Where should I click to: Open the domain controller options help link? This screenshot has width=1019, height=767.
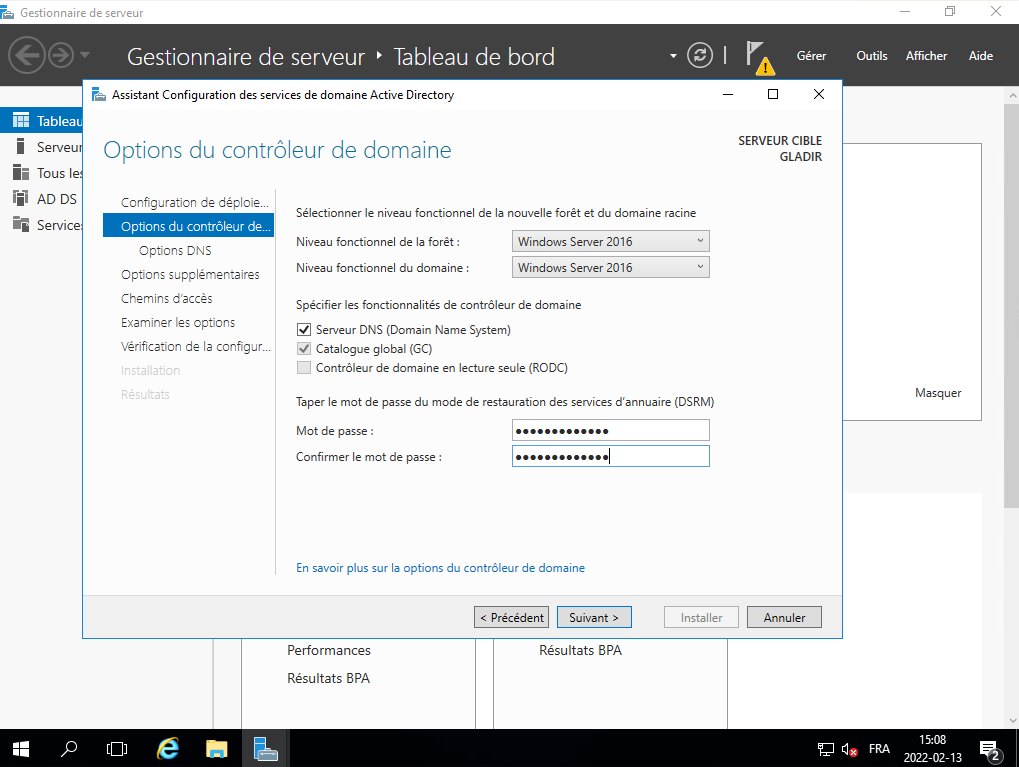[x=440, y=568]
